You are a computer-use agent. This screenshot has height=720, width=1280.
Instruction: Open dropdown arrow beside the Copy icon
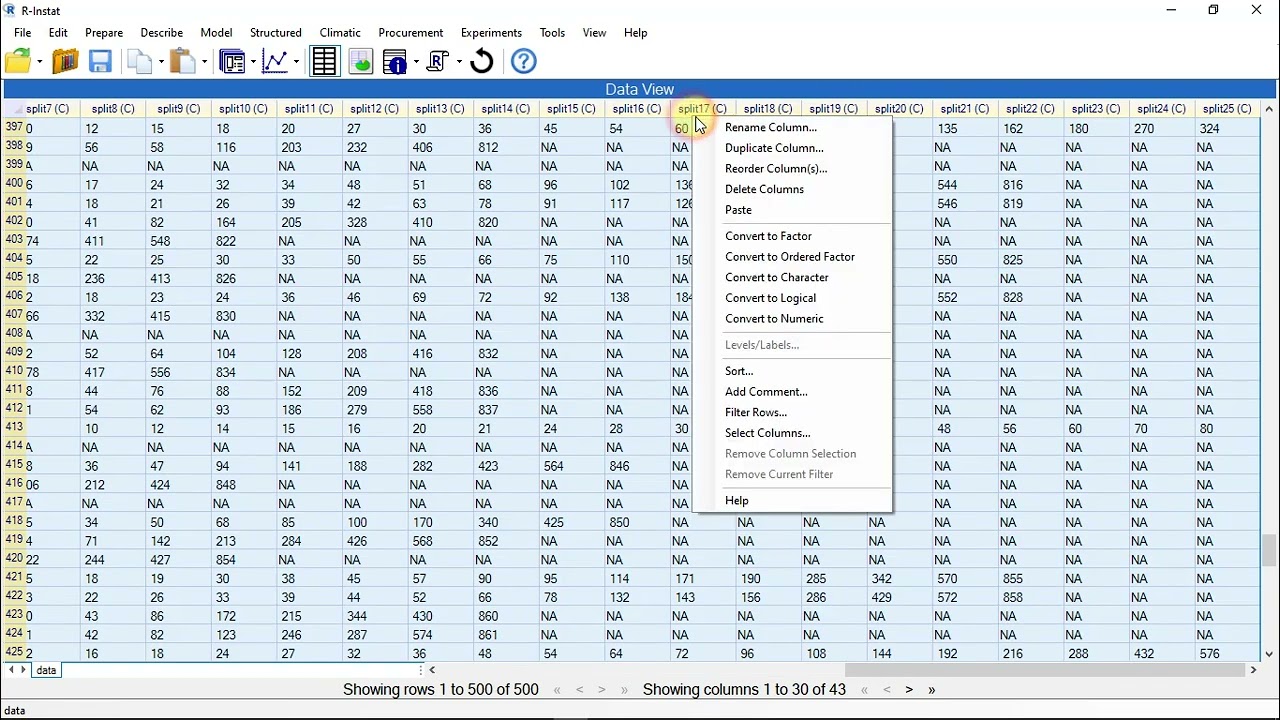coord(159,63)
